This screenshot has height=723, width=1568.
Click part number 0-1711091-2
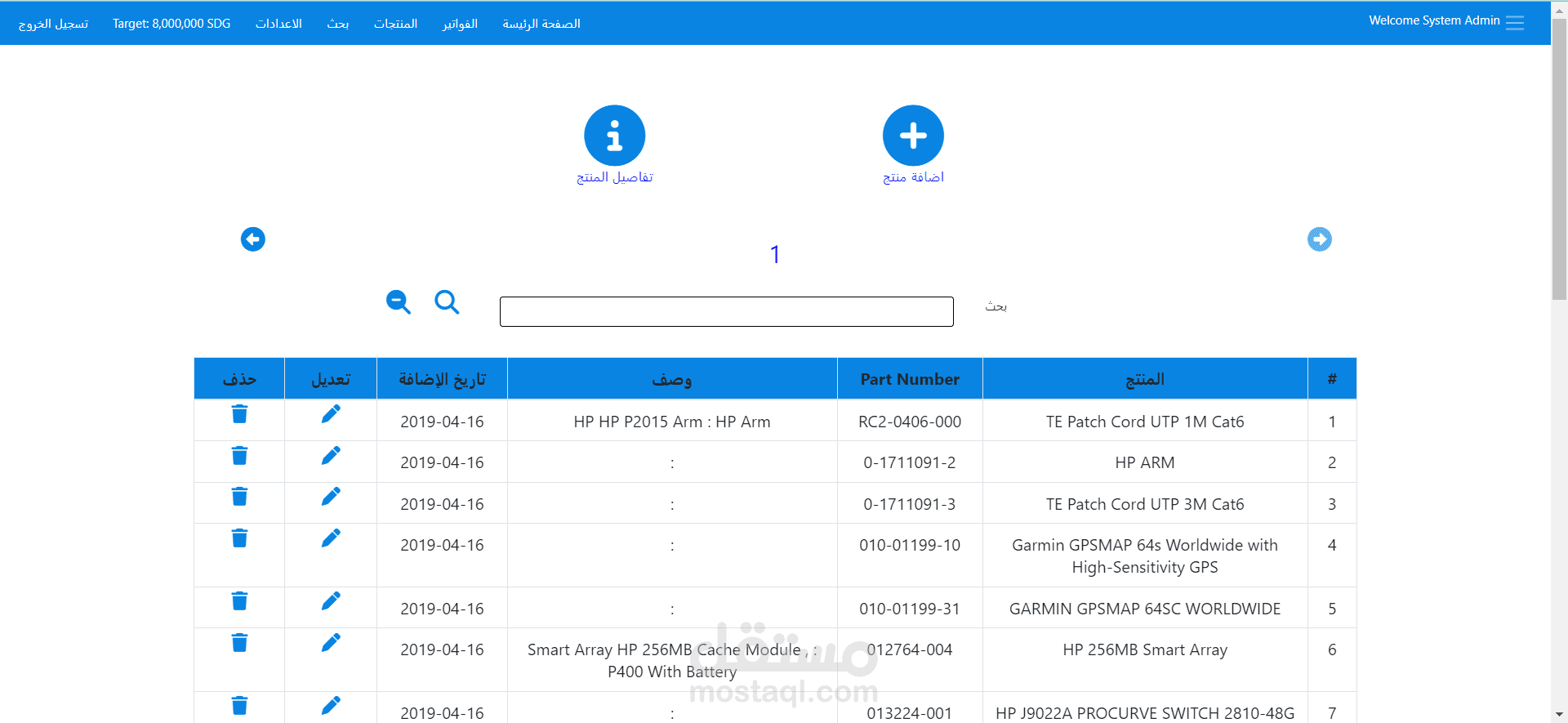910,462
